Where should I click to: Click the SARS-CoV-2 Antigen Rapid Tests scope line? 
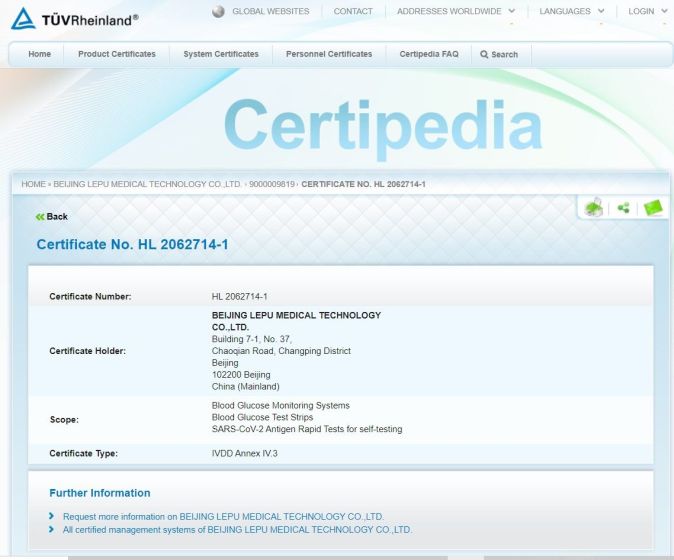click(307, 429)
